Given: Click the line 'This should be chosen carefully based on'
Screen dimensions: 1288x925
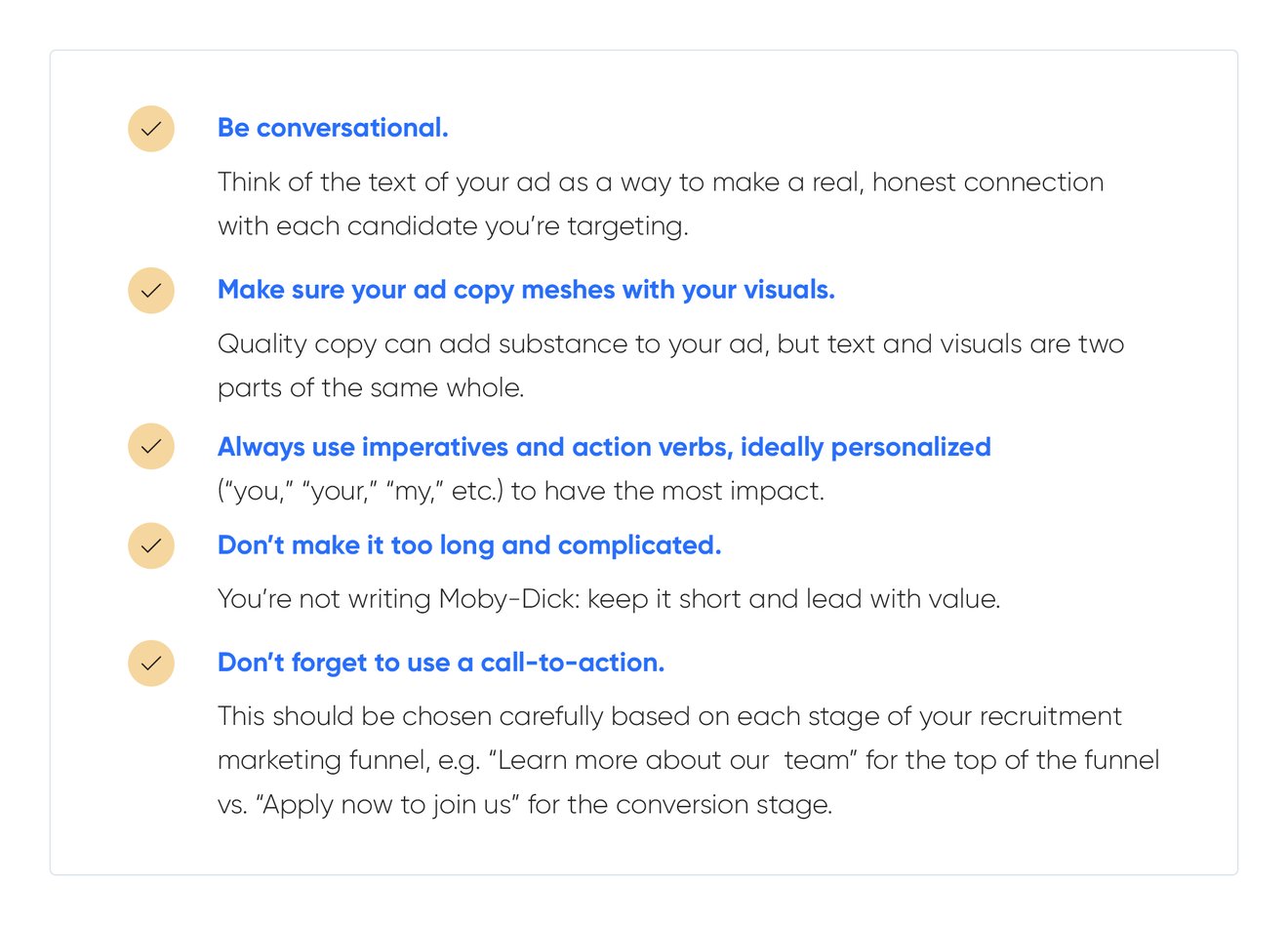Looking at the screenshot, I should pos(669,716).
